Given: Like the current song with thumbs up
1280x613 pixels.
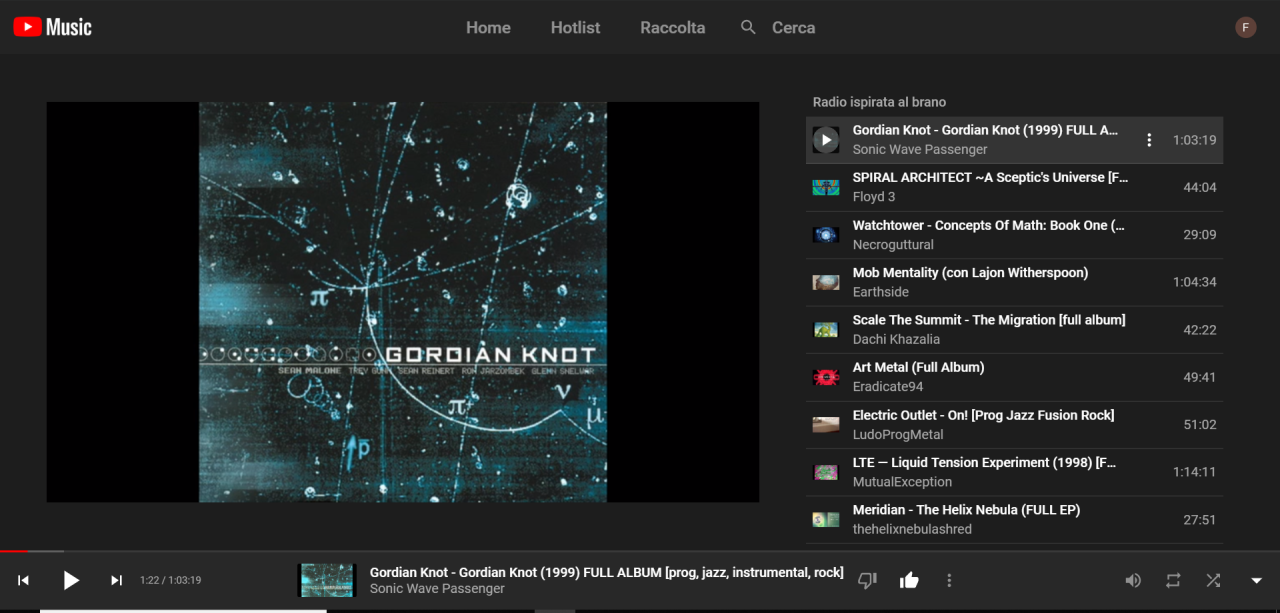Looking at the screenshot, I should tap(909, 580).
